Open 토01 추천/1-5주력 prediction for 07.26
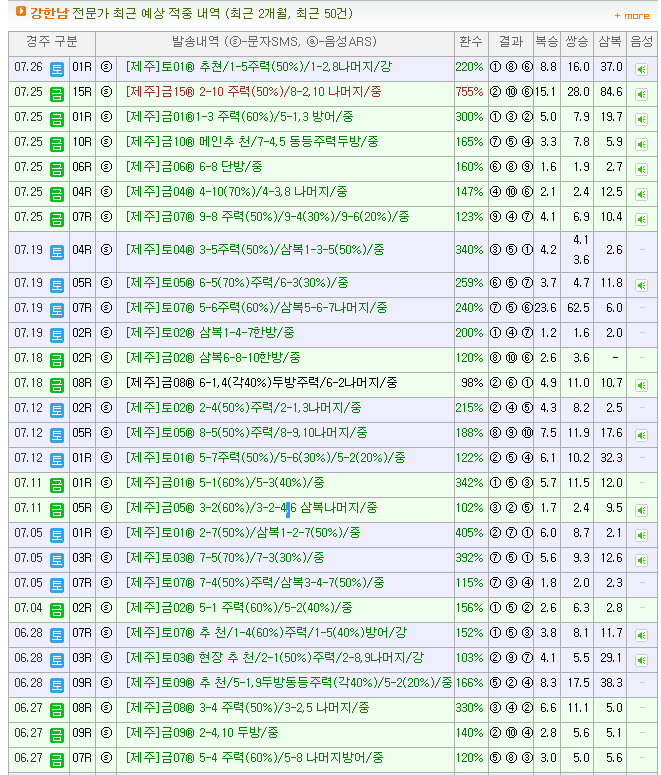Screen dimensions: 661x775 pyautogui.click(x=259, y=67)
